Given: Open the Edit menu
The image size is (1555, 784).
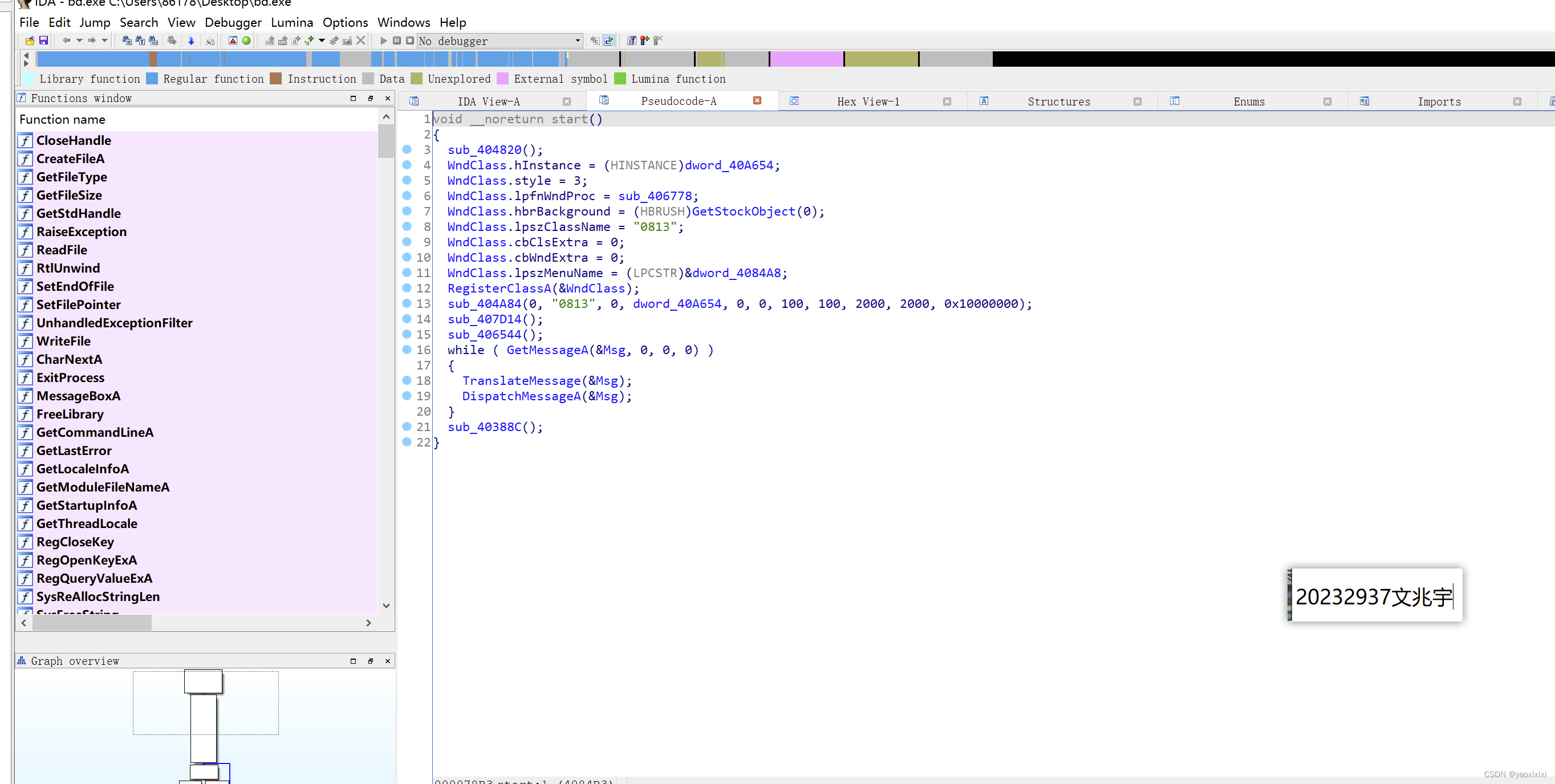Looking at the screenshot, I should [59, 22].
